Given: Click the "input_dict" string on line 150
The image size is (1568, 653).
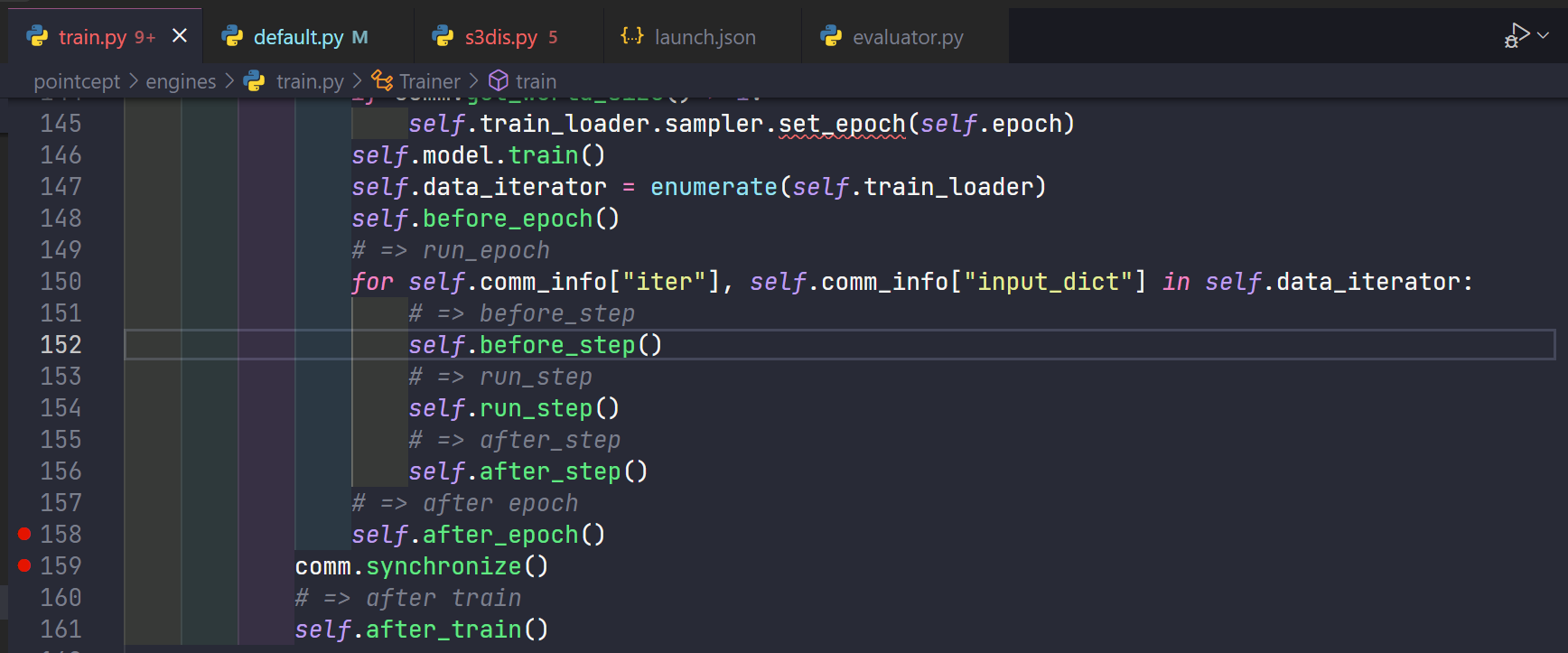Looking at the screenshot, I should pyautogui.click(x=1049, y=282).
